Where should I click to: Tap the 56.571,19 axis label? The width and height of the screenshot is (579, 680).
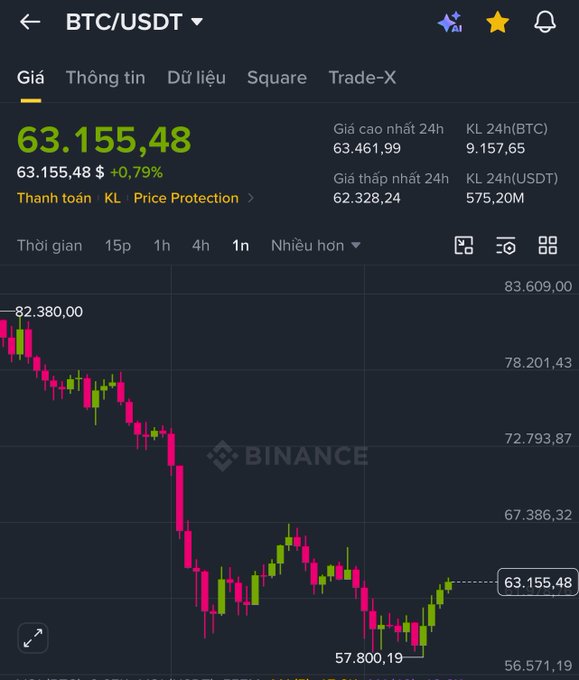[538, 665]
